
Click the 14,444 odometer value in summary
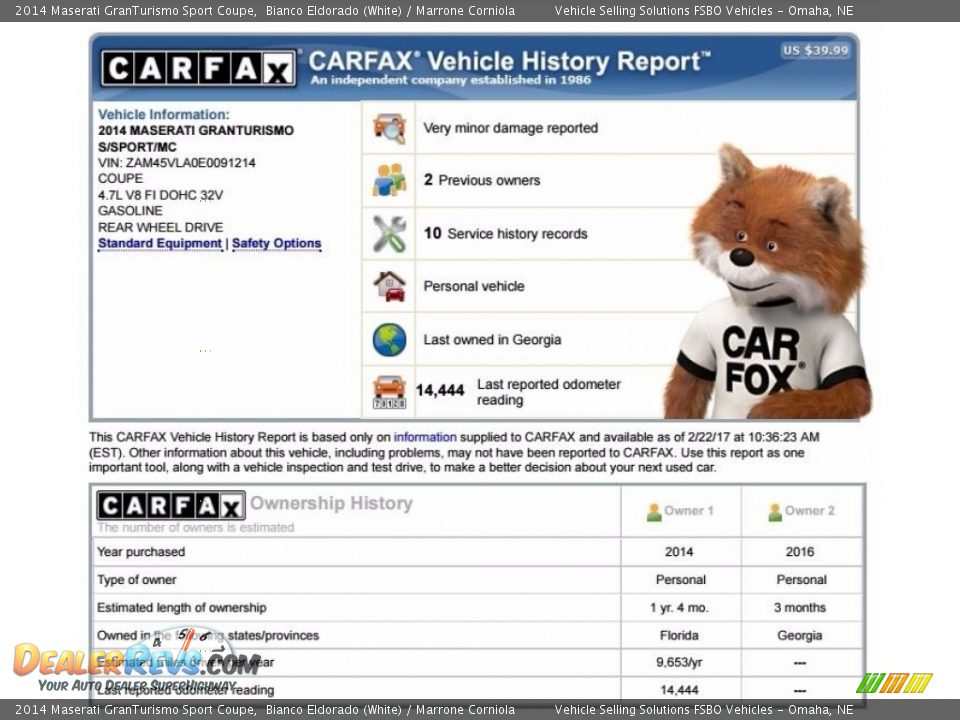click(x=440, y=391)
